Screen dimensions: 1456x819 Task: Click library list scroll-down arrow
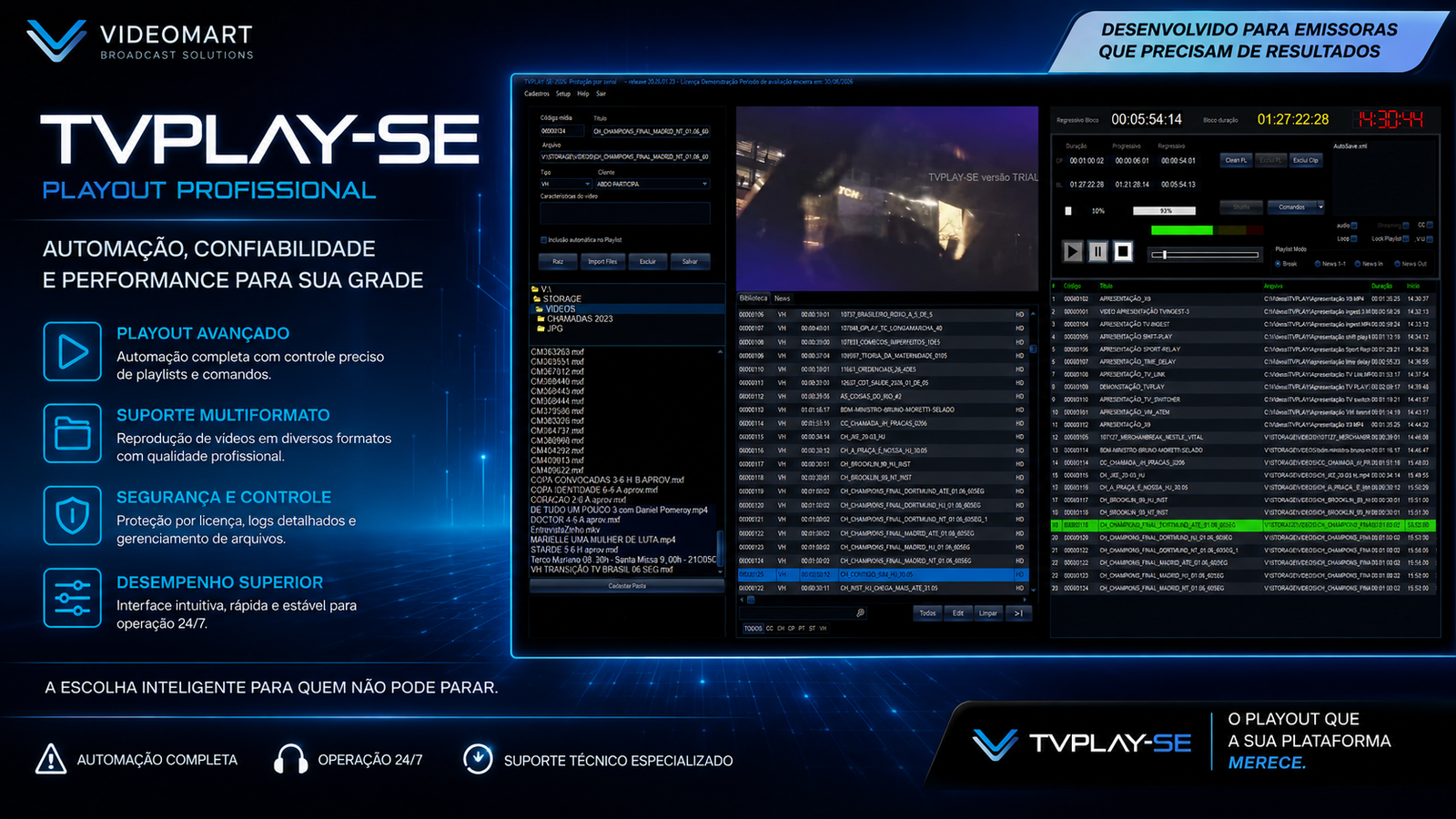tap(1033, 589)
